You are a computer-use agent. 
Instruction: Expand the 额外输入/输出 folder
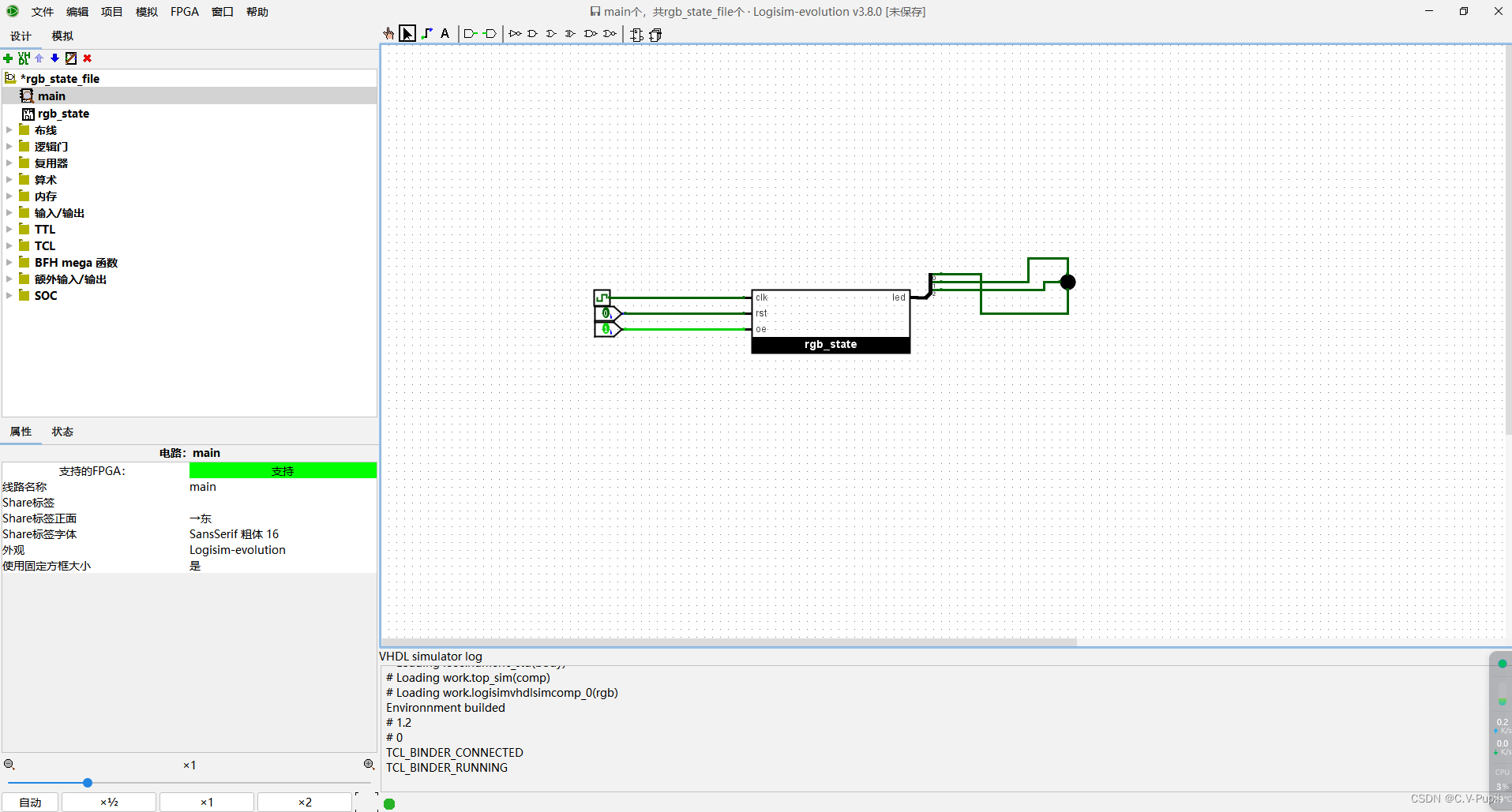[9, 279]
